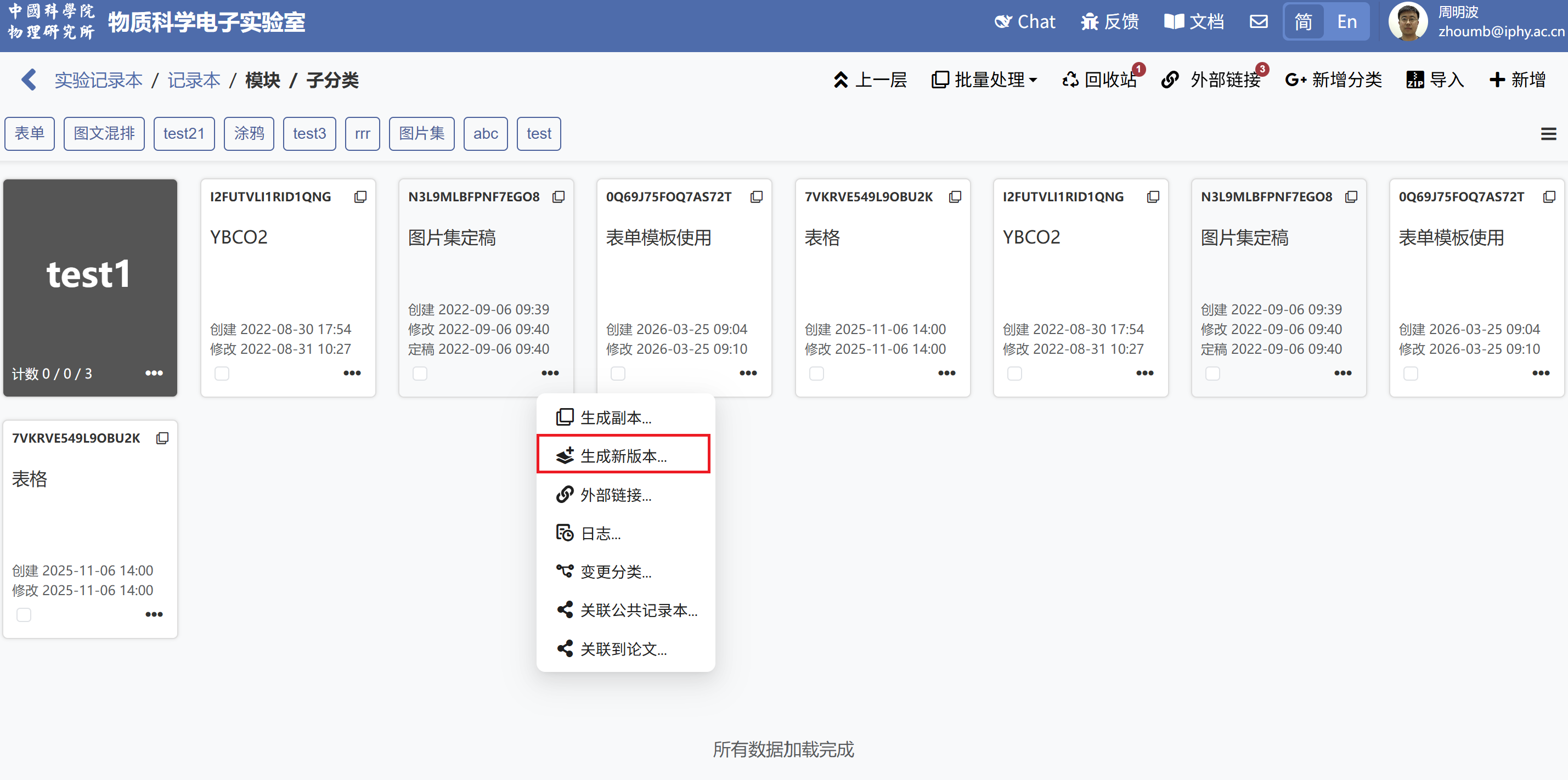The width and height of the screenshot is (1568, 780).
Task: Go to 实验记录本 breadcrumb link
Action: (x=99, y=80)
